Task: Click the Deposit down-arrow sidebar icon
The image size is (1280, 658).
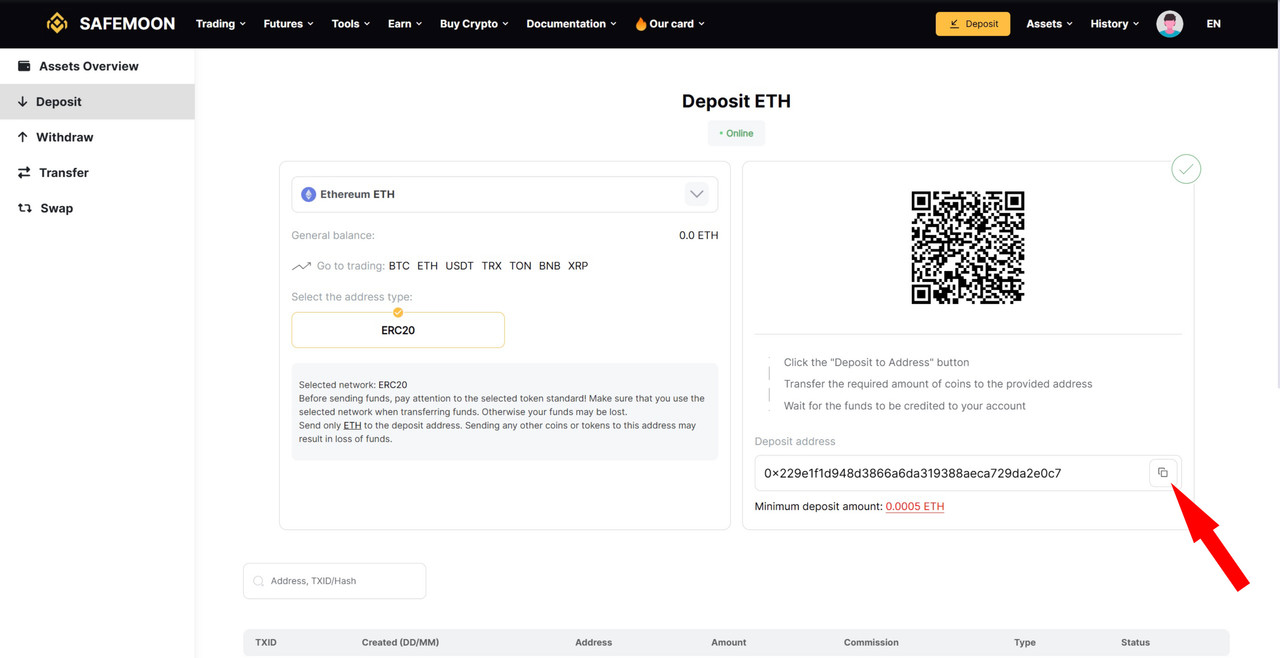Action: click(x=23, y=101)
